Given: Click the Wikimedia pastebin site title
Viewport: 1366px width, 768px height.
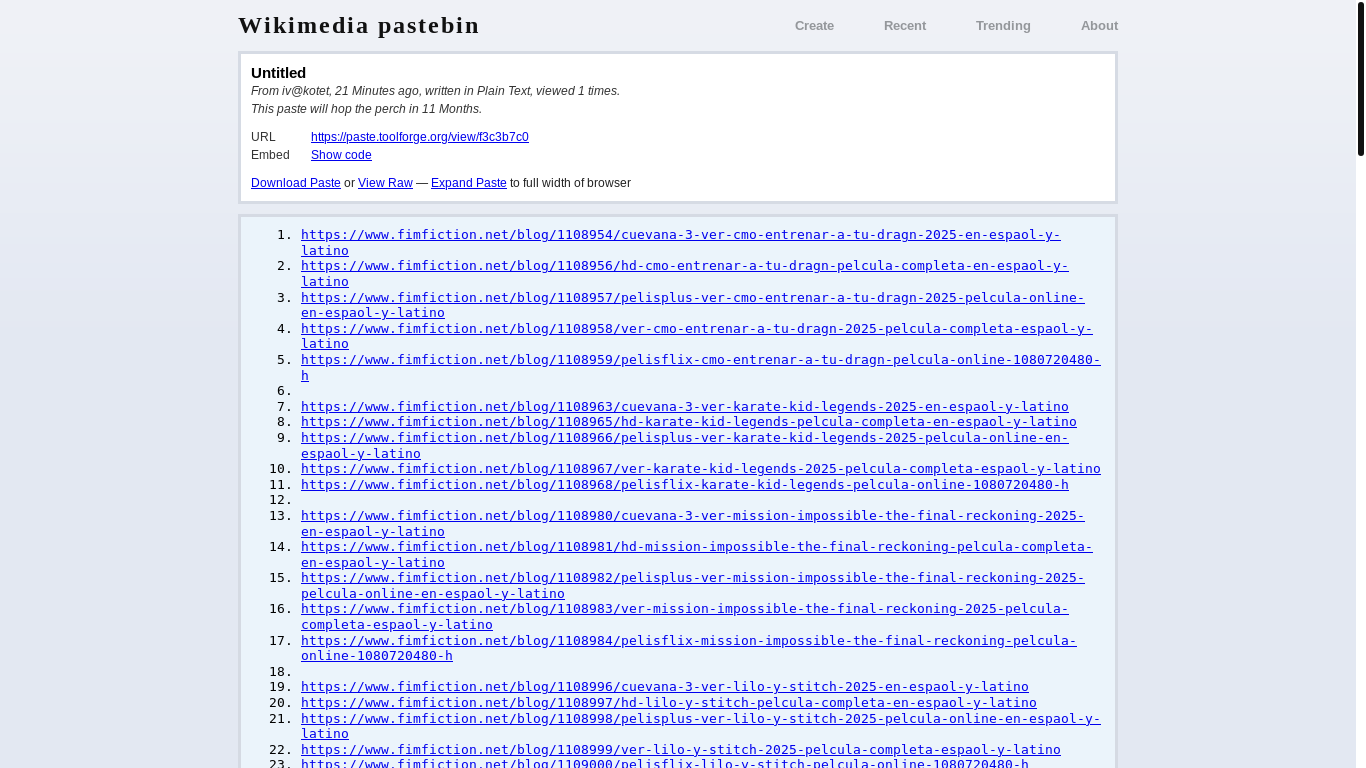Looking at the screenshot, I should [359, 26].
